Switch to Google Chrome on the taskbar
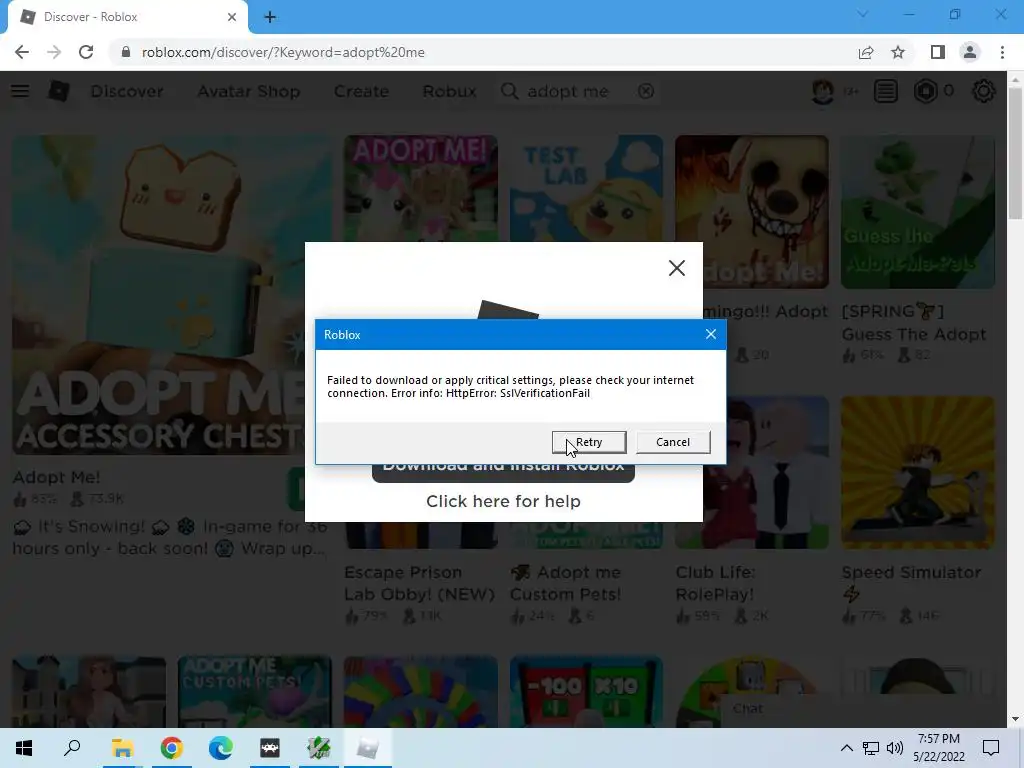The image size is (1024, 768). [172, 748]
